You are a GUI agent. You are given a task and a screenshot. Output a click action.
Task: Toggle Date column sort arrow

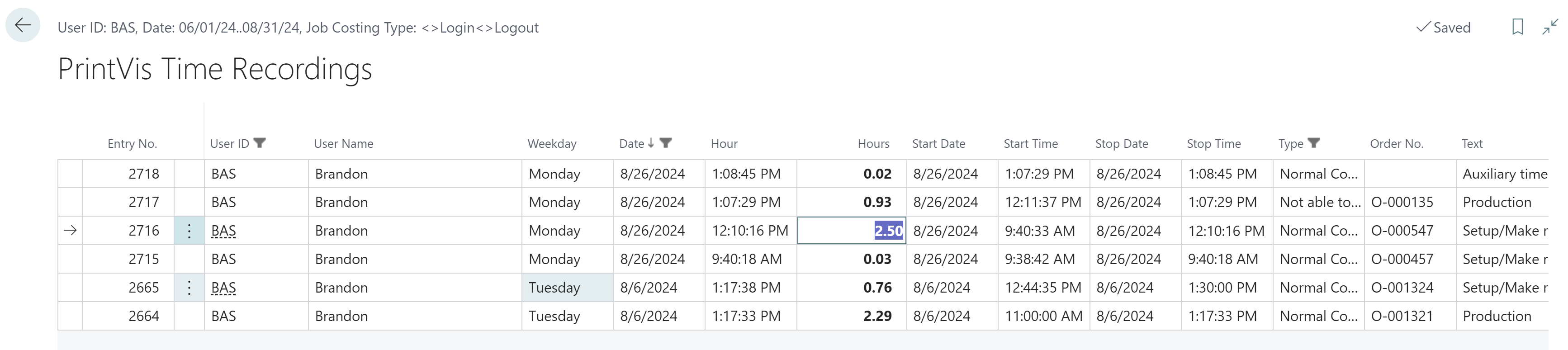651,143
